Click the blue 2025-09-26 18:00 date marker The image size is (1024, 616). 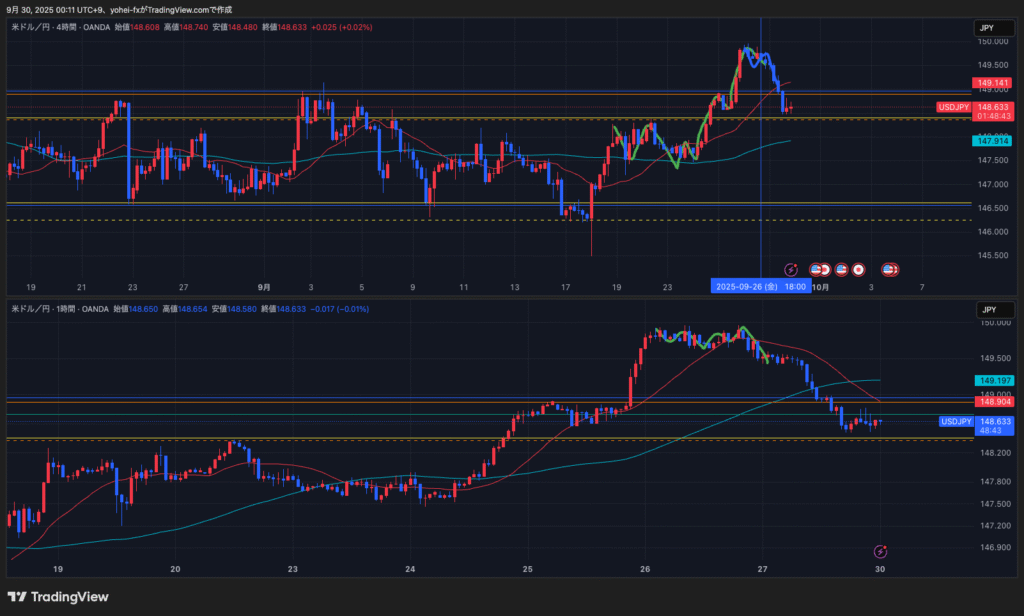coord(761,286)
